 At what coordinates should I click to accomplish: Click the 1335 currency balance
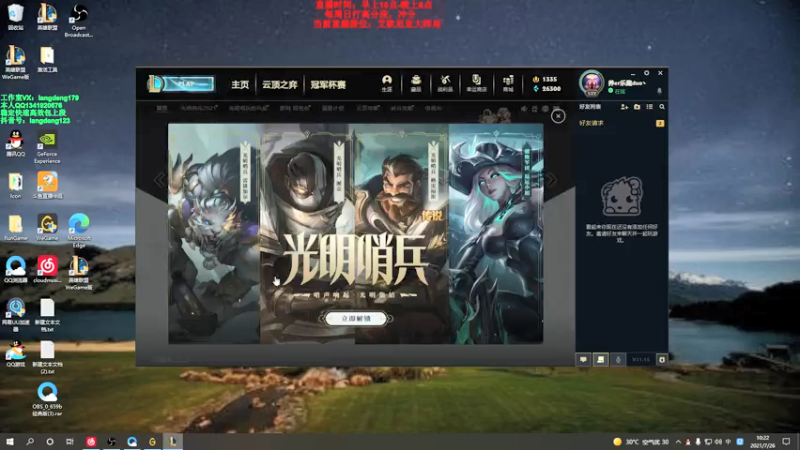click(545, 79)
